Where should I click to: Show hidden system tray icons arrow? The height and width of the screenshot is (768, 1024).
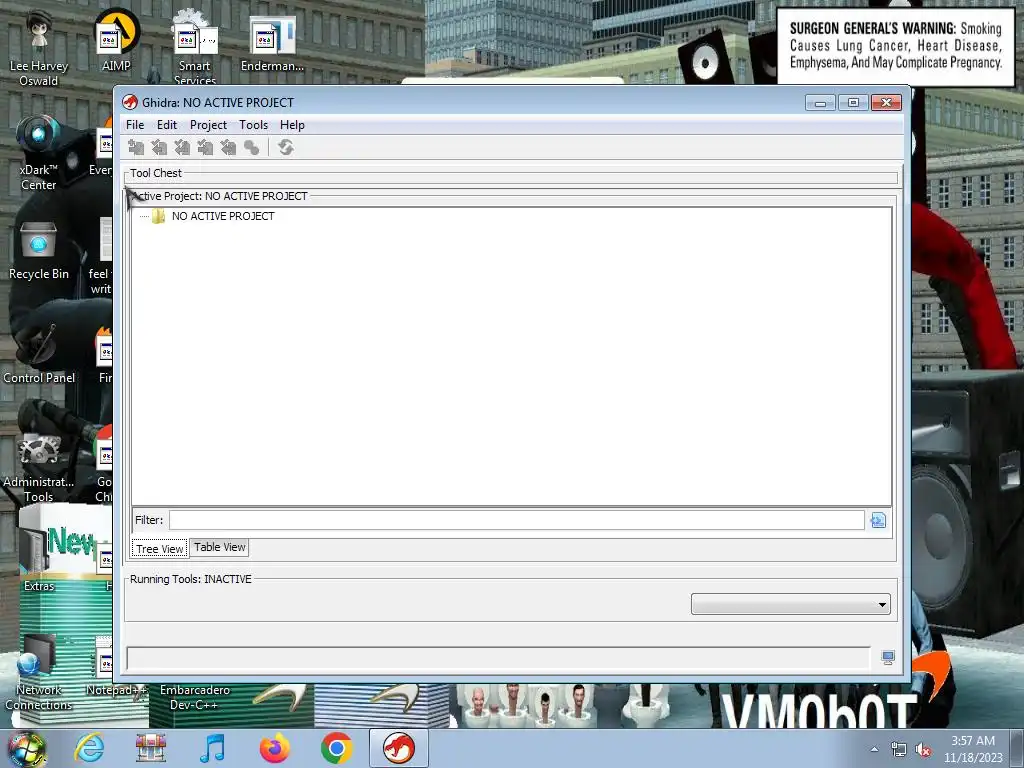(x=874, y=749)
